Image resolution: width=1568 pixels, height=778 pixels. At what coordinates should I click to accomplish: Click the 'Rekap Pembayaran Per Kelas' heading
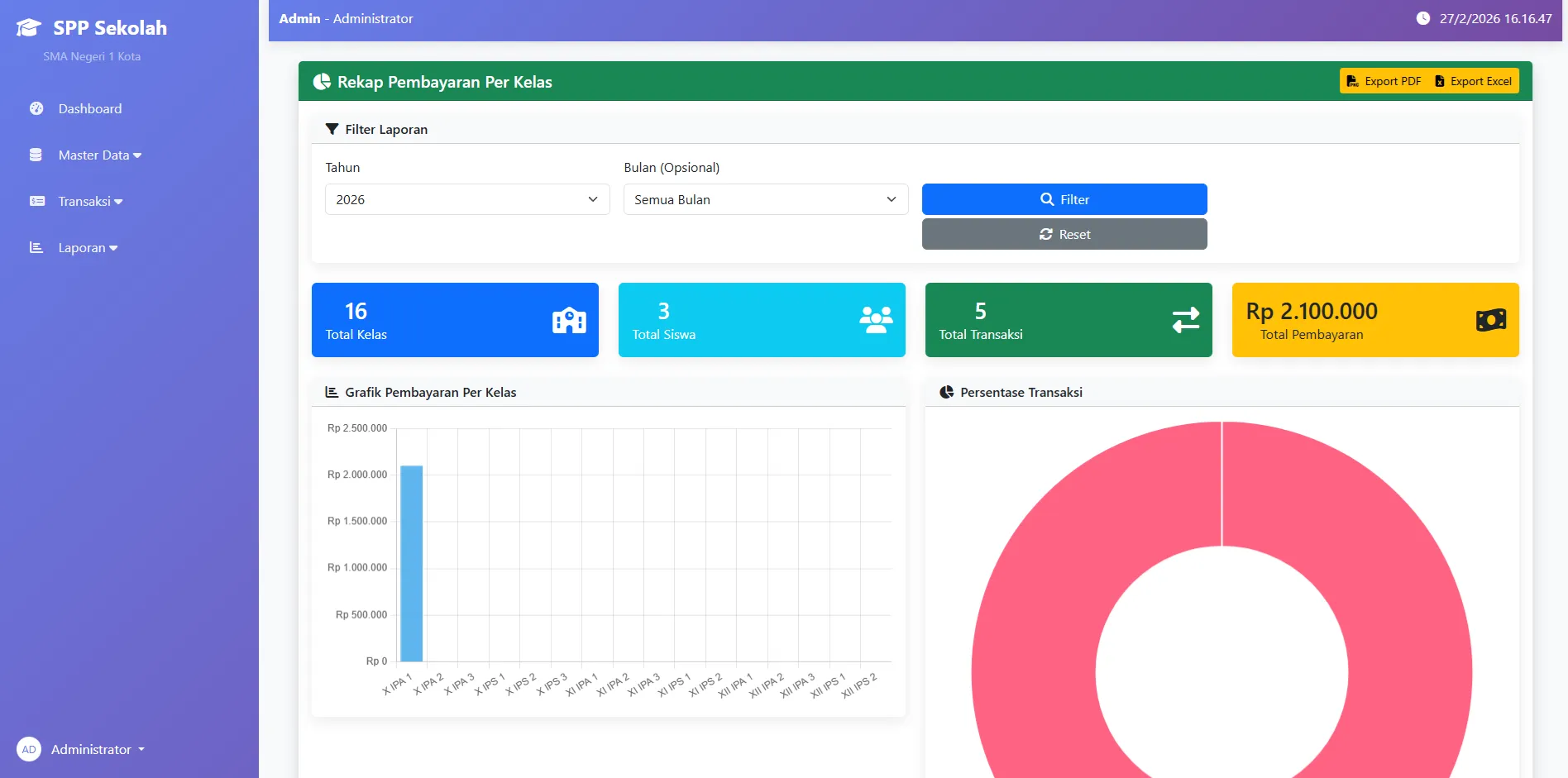click(445, 82)
